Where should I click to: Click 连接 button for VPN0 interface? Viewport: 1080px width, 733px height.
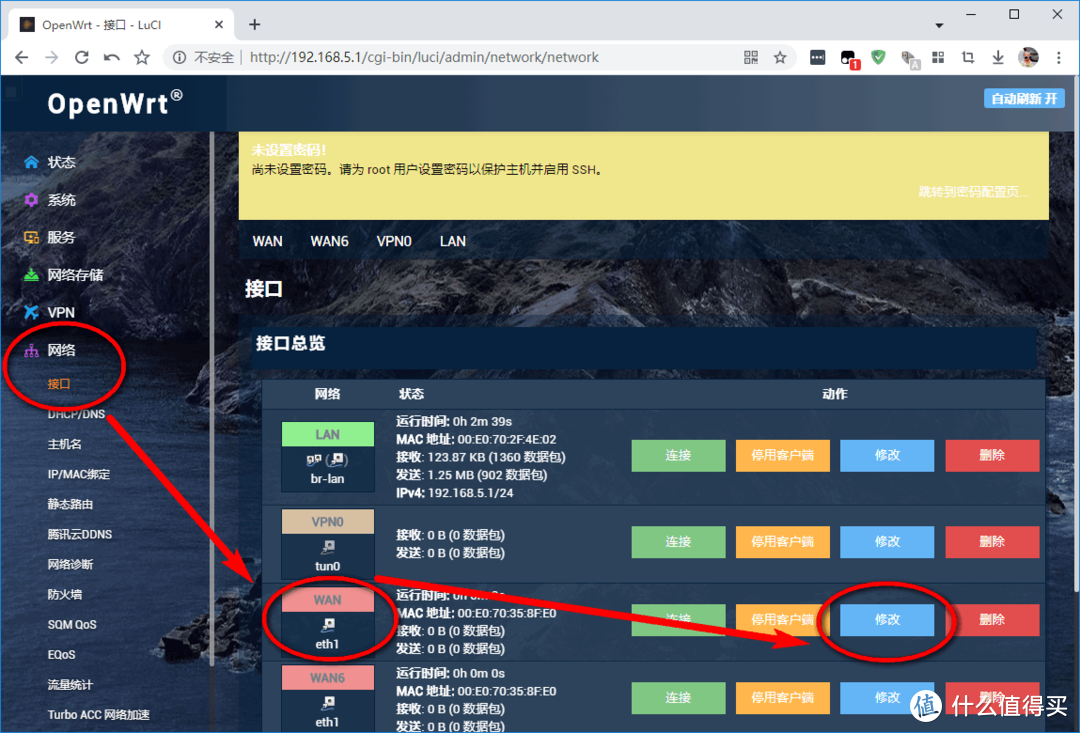[678, 541]
